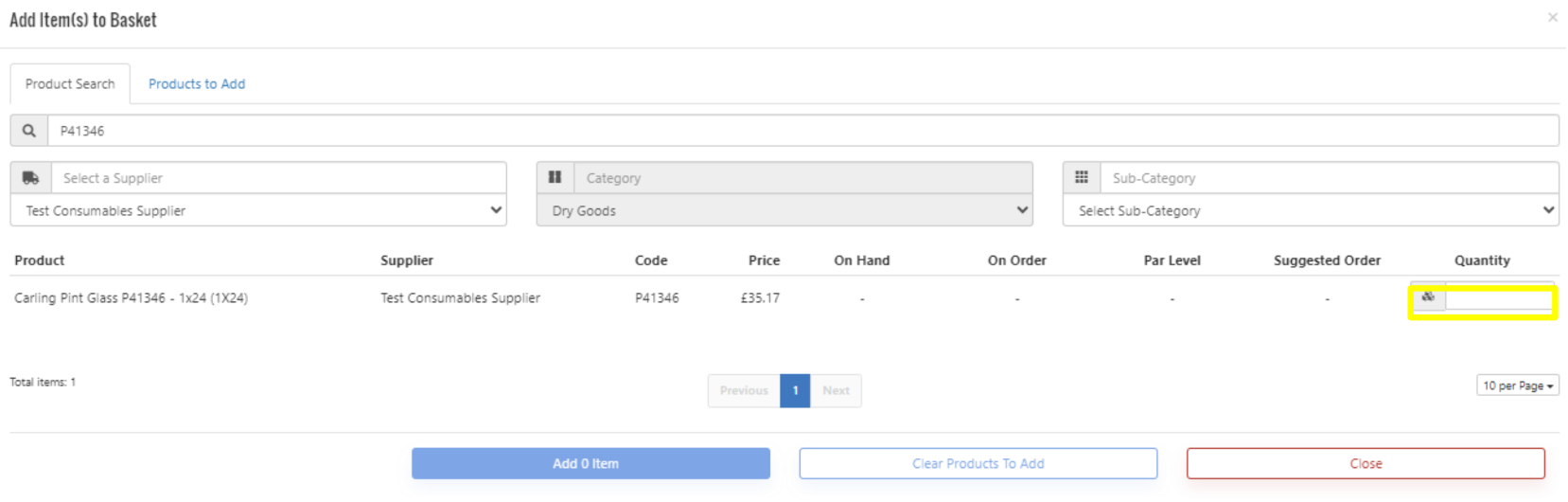Click the cubes icon beside Quantity field

[1428, 297]
